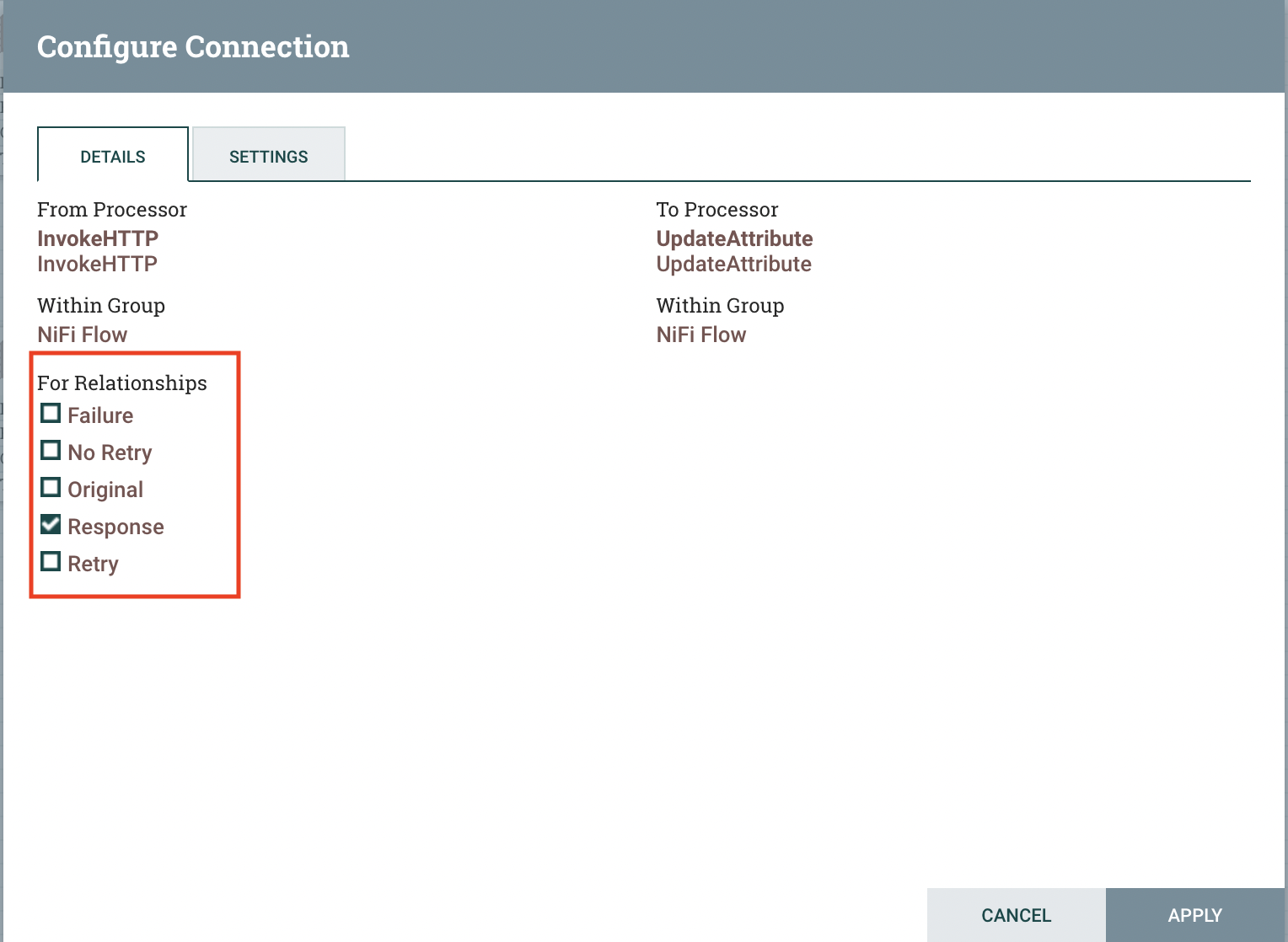The height and width of the screenshot is (942, 1288).
Task: Select the DETAILS tab
Action: [112, 156]
